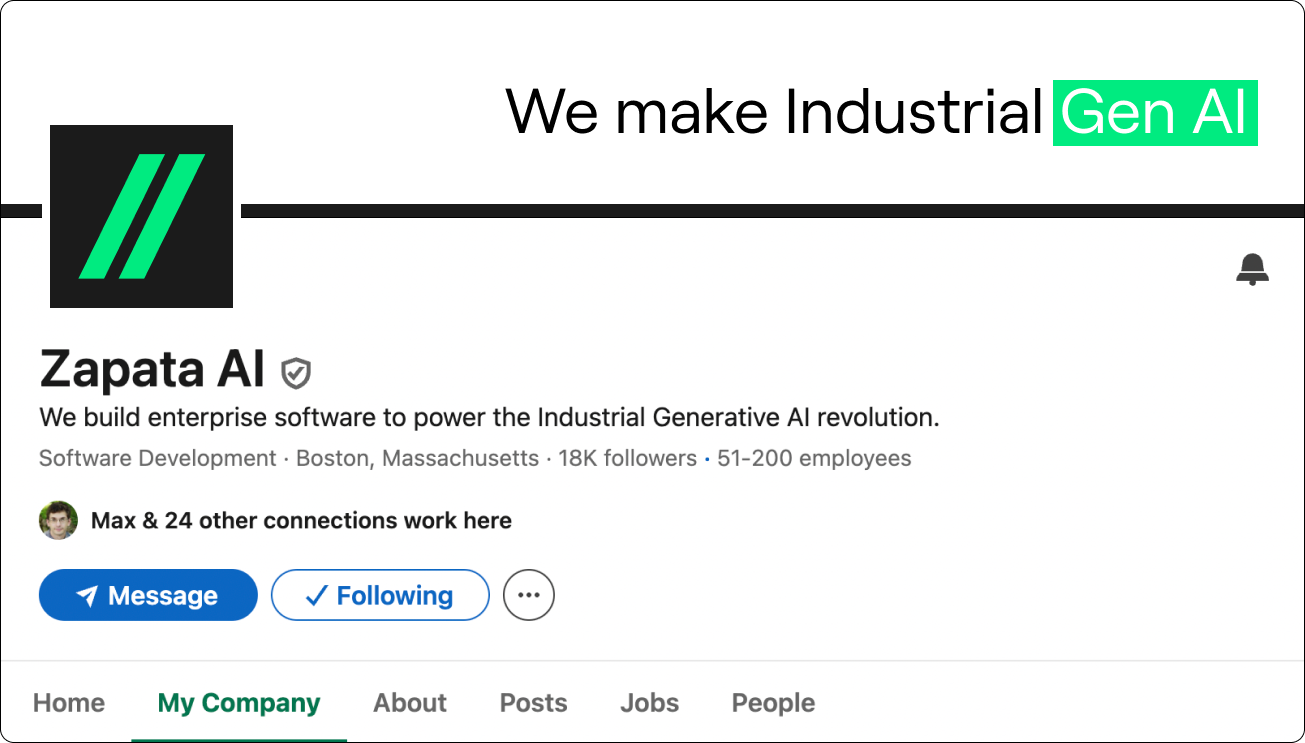
Task: Go to the About tab
Action: pyautogui.click(x=410, y=703)
